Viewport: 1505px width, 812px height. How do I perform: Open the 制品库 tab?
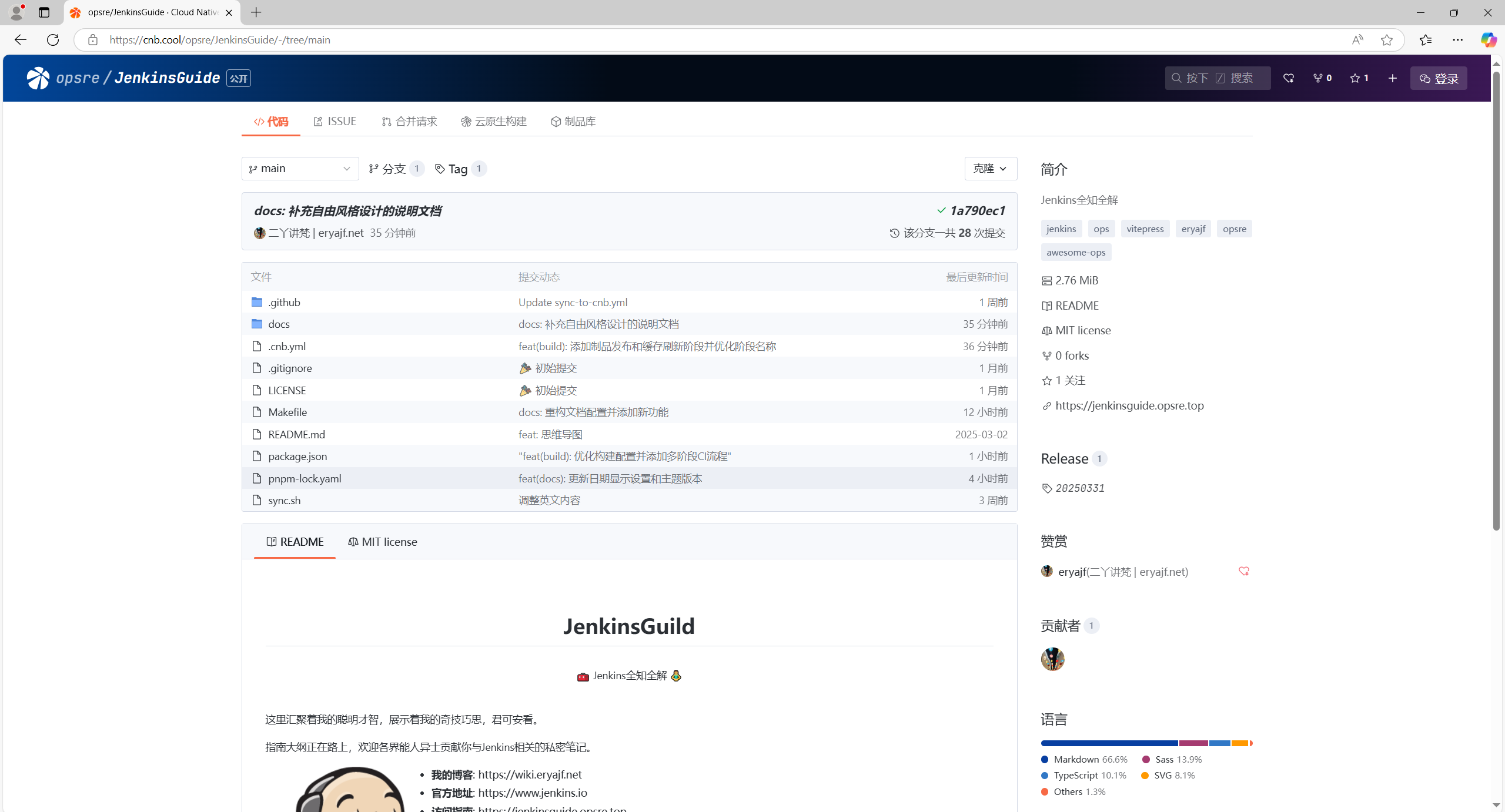click(x=573, y=121)
